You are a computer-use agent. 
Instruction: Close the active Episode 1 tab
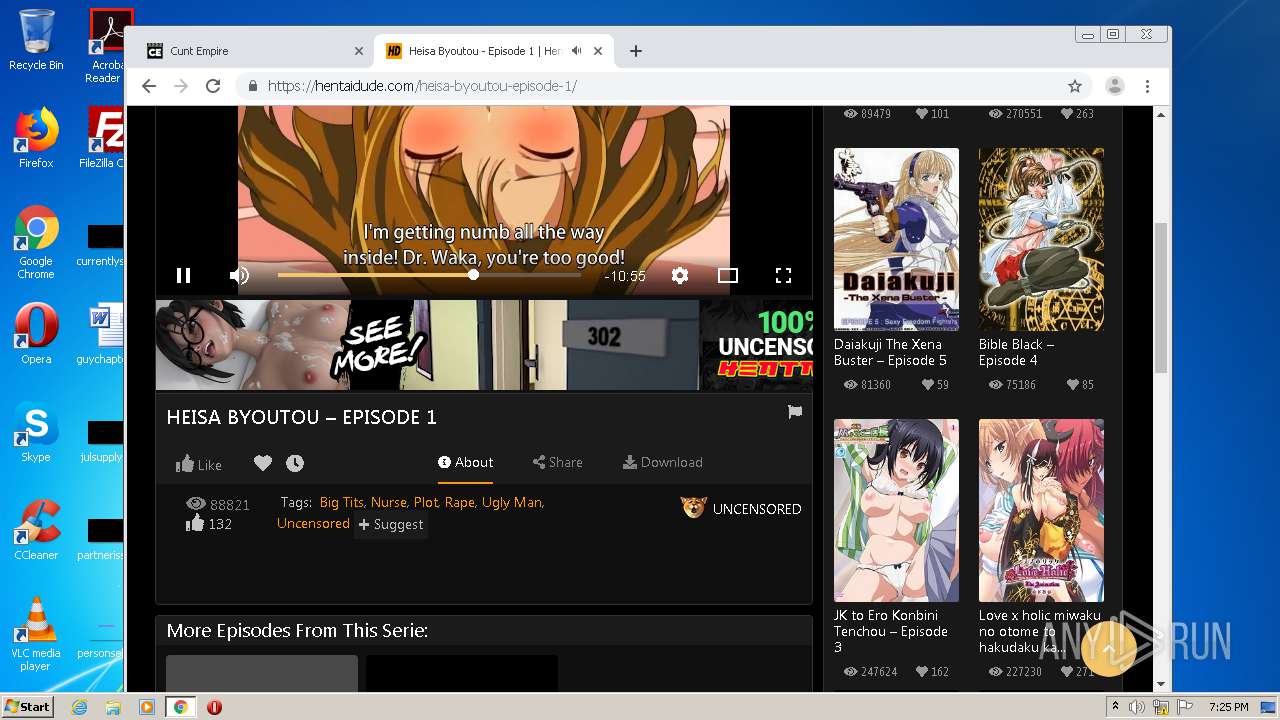(598, 51)
